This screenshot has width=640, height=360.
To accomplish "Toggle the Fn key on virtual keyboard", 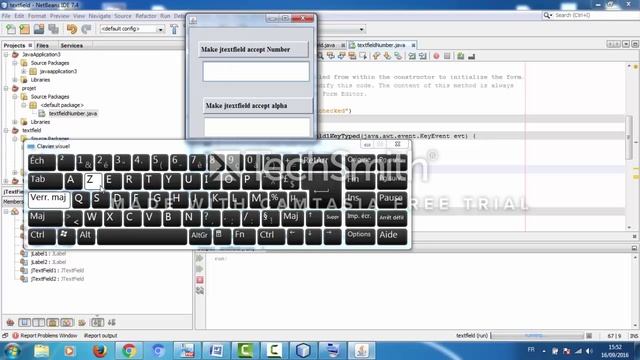I will [244, 237].
